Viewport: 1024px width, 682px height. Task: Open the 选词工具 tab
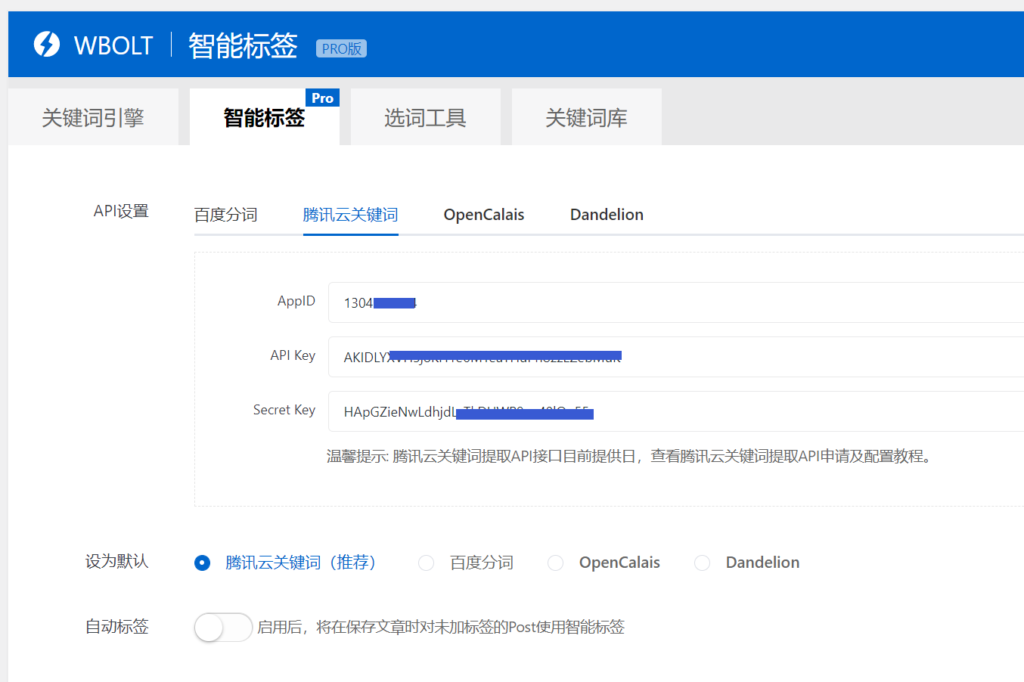[425, 117]
